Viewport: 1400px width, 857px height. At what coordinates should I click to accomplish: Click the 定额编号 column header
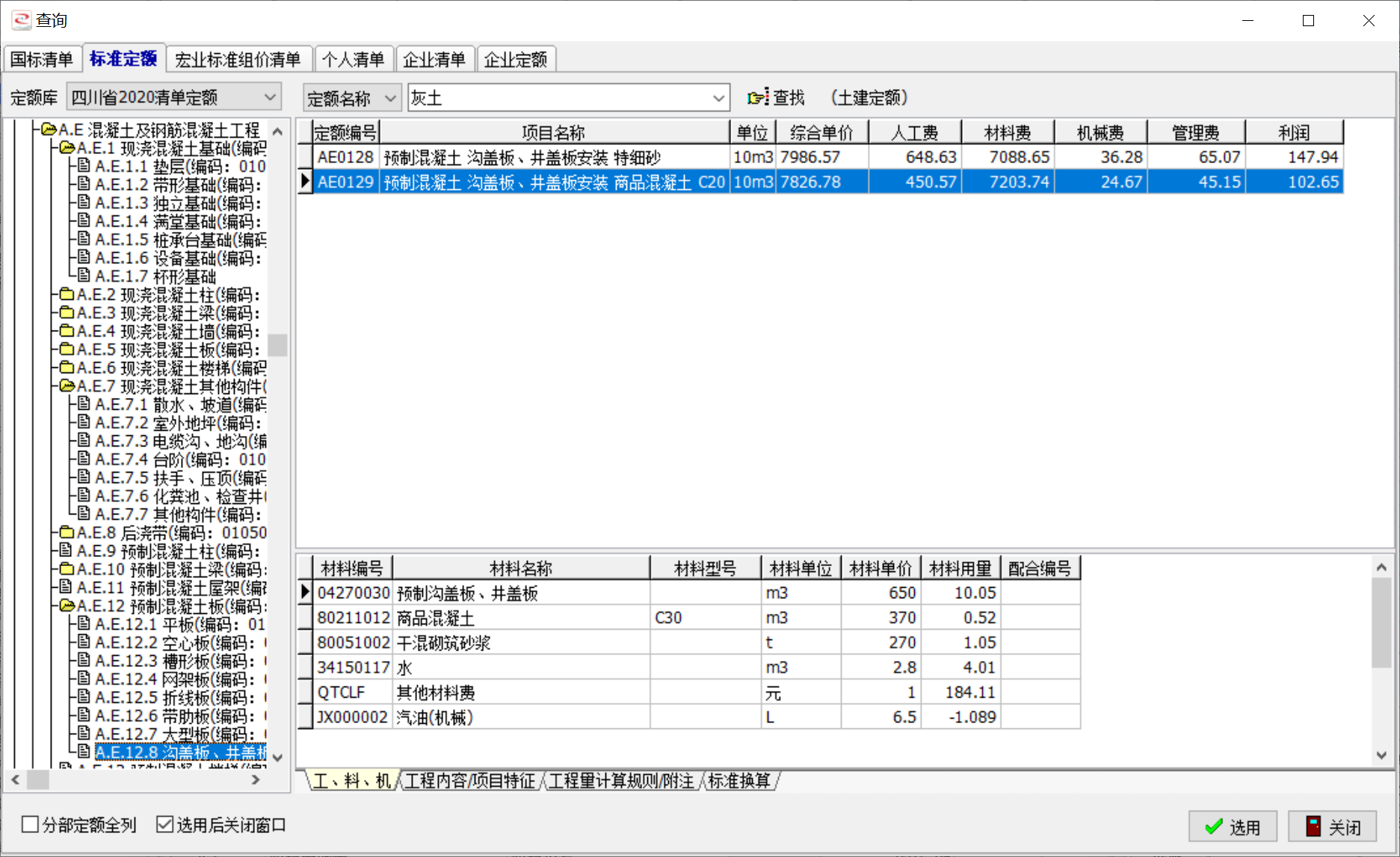click(345, 132)
